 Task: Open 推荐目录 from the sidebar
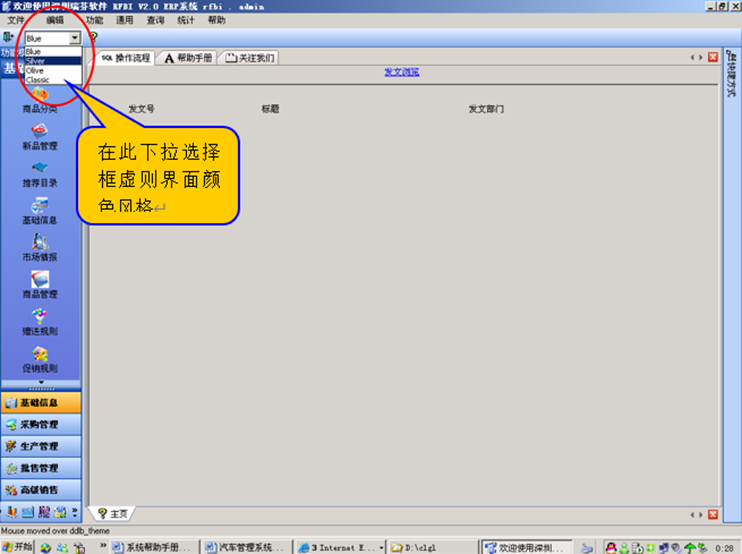[40, 174]
